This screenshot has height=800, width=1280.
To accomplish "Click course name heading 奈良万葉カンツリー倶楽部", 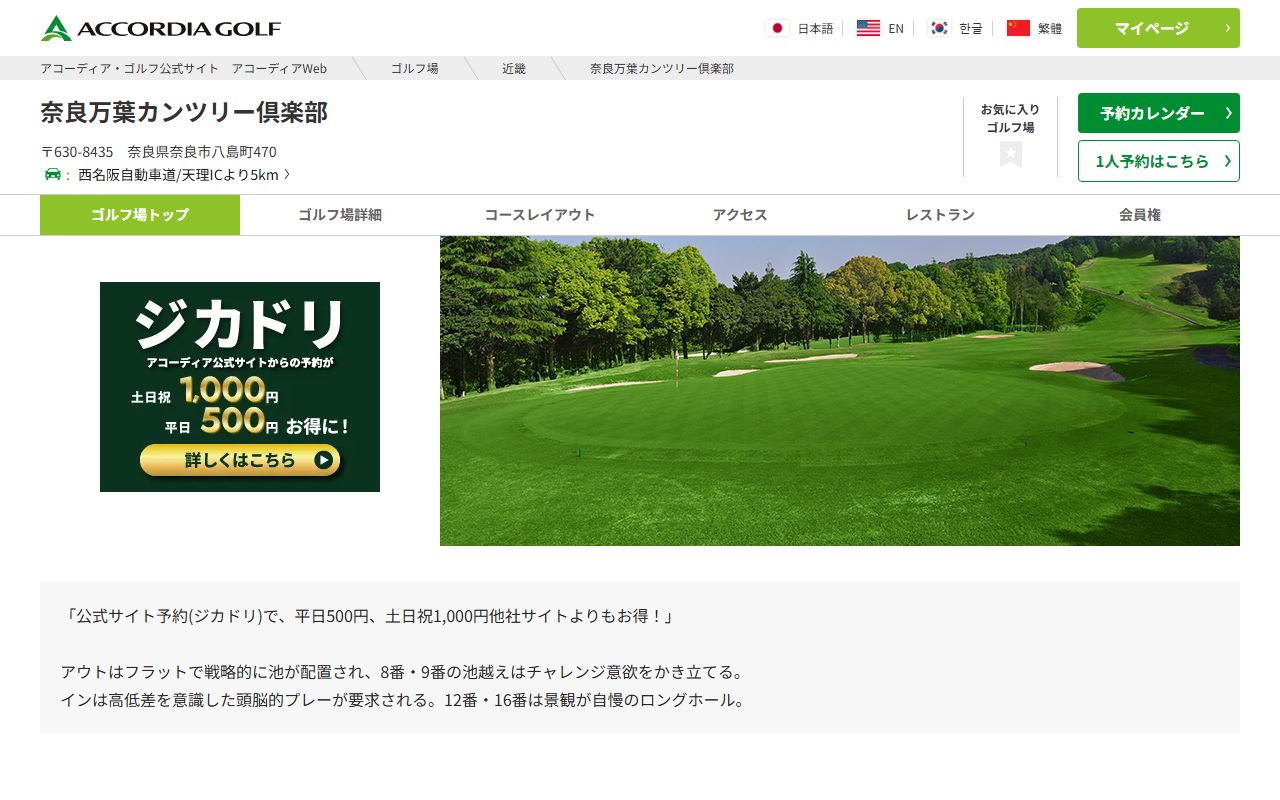I will [x=184, y=112].
